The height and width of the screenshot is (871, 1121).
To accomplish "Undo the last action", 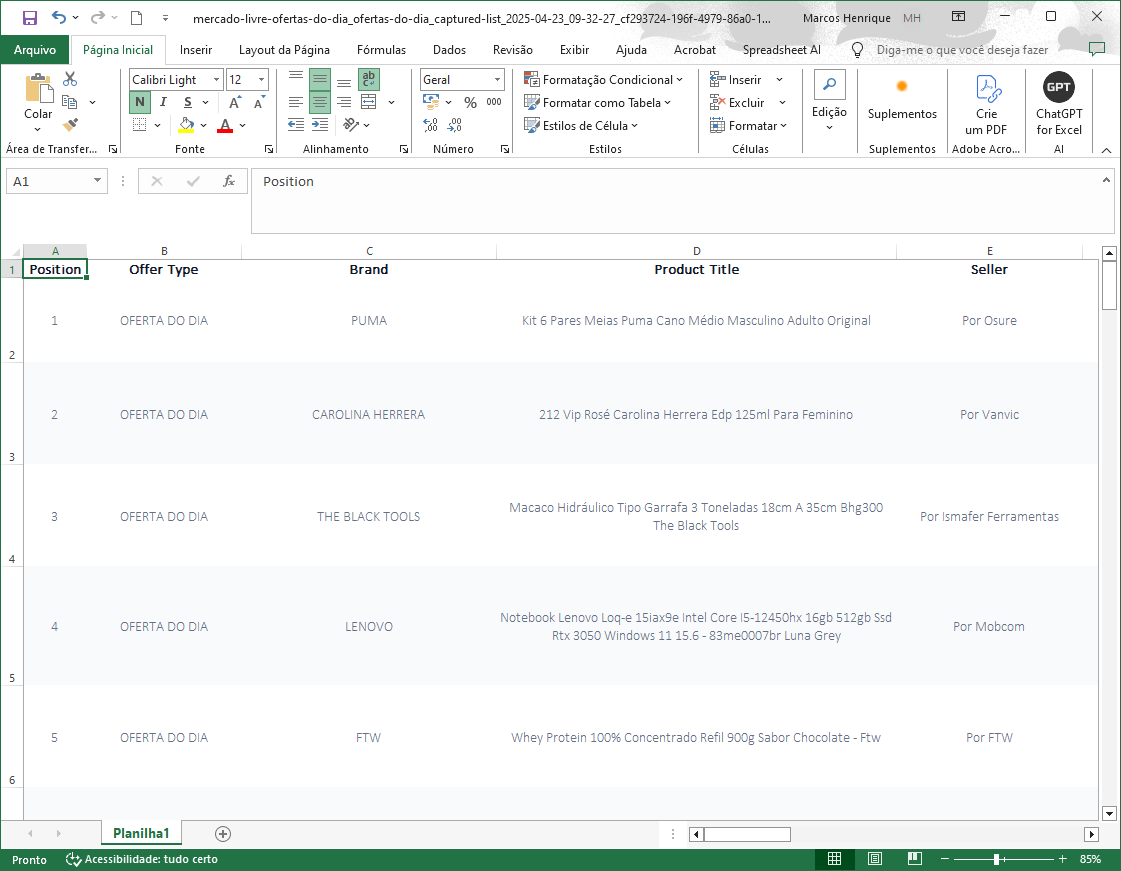I will (x=59, y=18).
